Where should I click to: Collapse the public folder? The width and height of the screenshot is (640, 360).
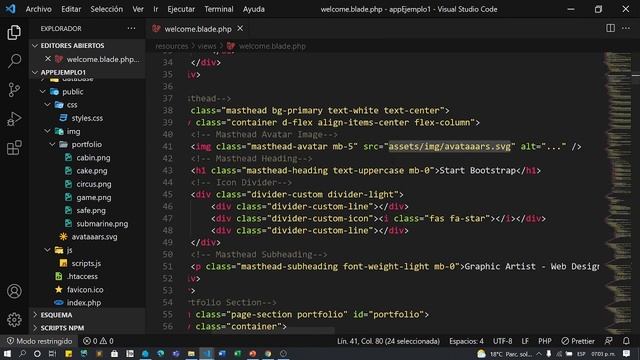[43, 91]
